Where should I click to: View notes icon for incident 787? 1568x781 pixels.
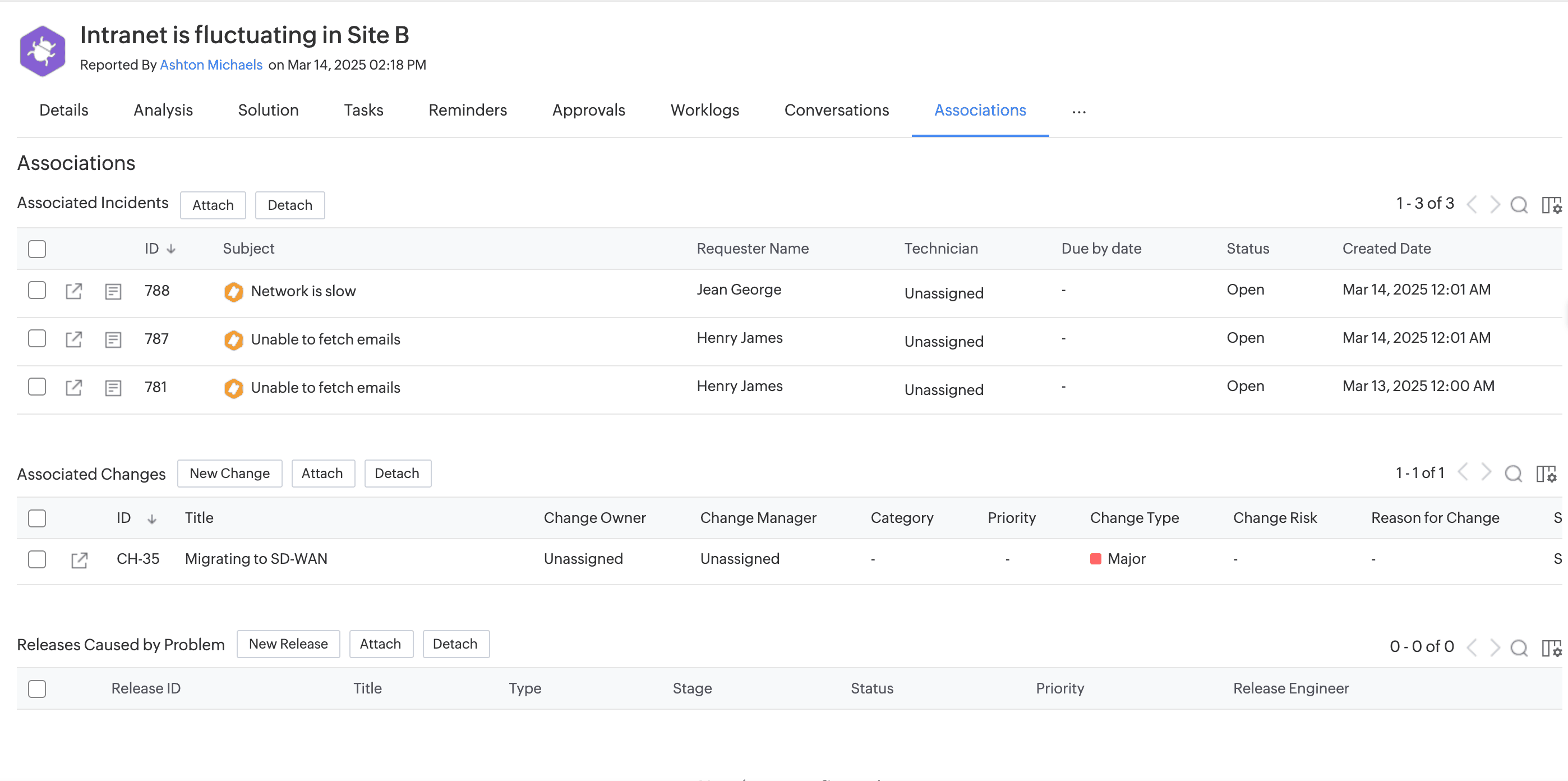click(113, 339)
